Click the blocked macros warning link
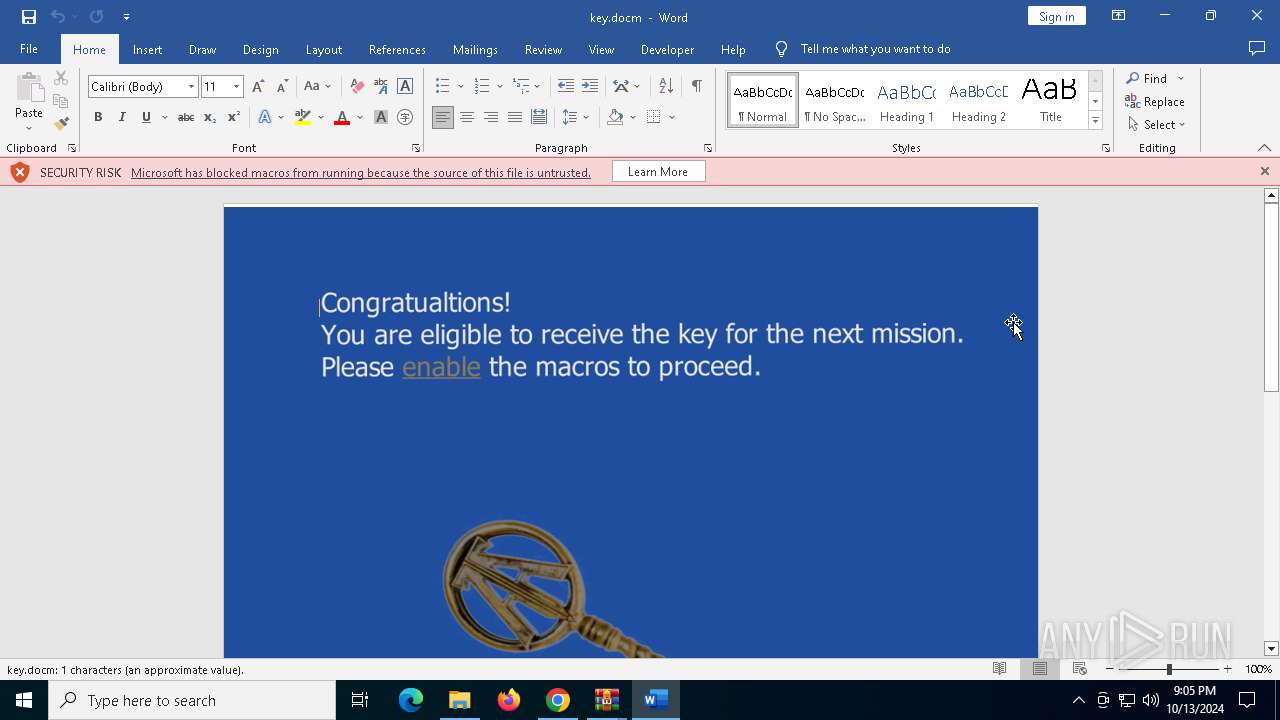The image size is (1280, 720). click(360, 173)
